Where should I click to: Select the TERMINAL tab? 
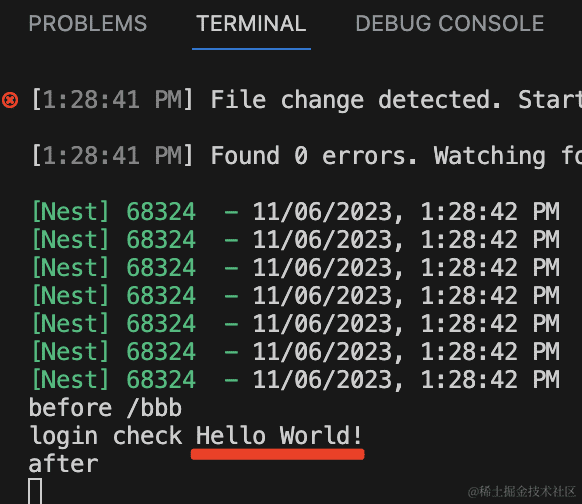251,23
